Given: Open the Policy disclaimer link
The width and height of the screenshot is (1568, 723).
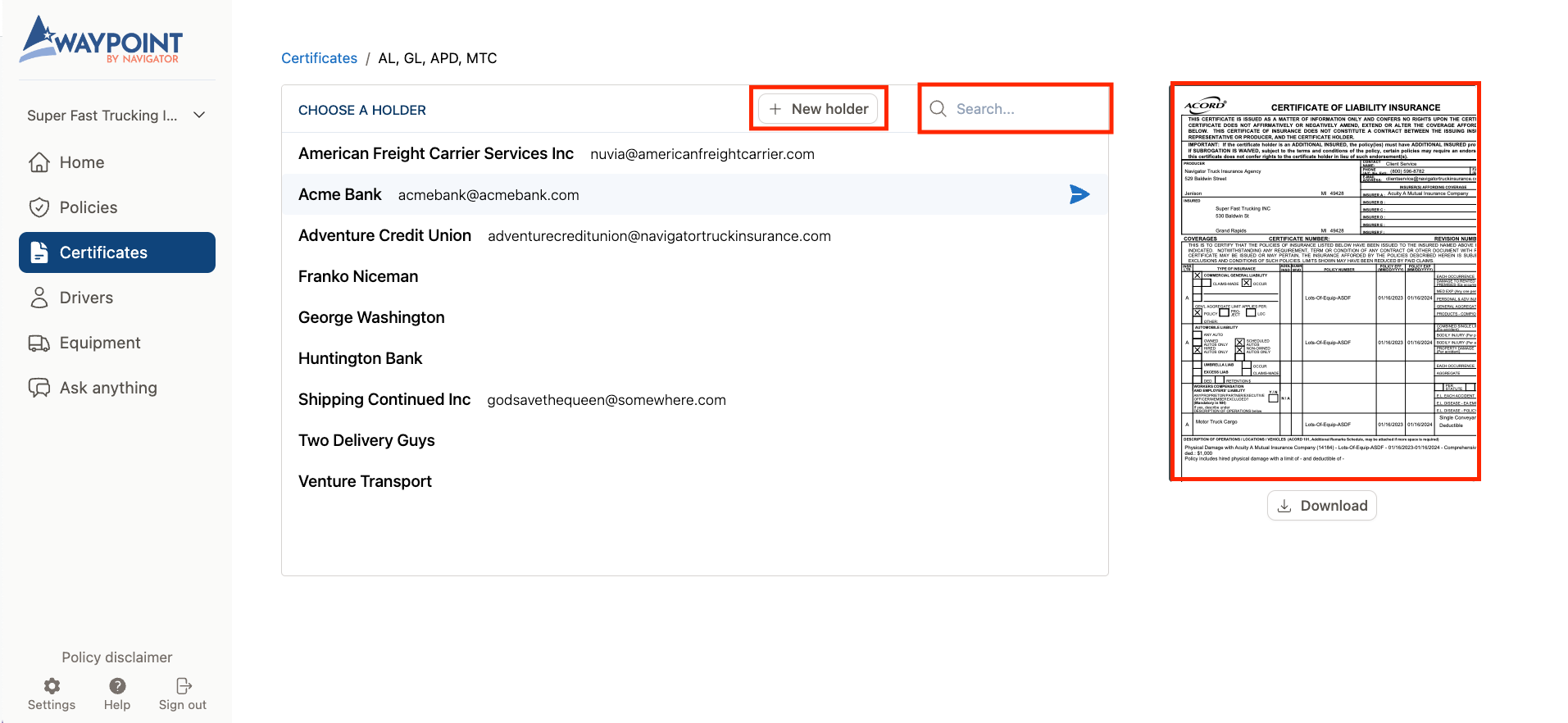Looking at the screenshot, I should tap(117, 657).
